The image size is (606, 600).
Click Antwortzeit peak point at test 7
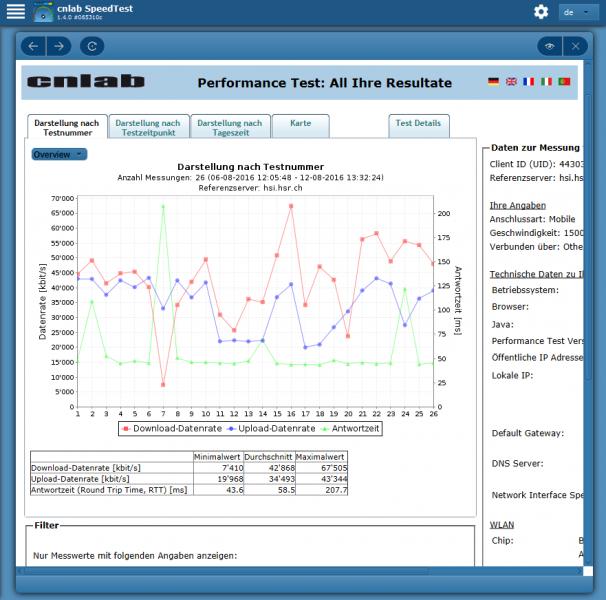[163, 206]
